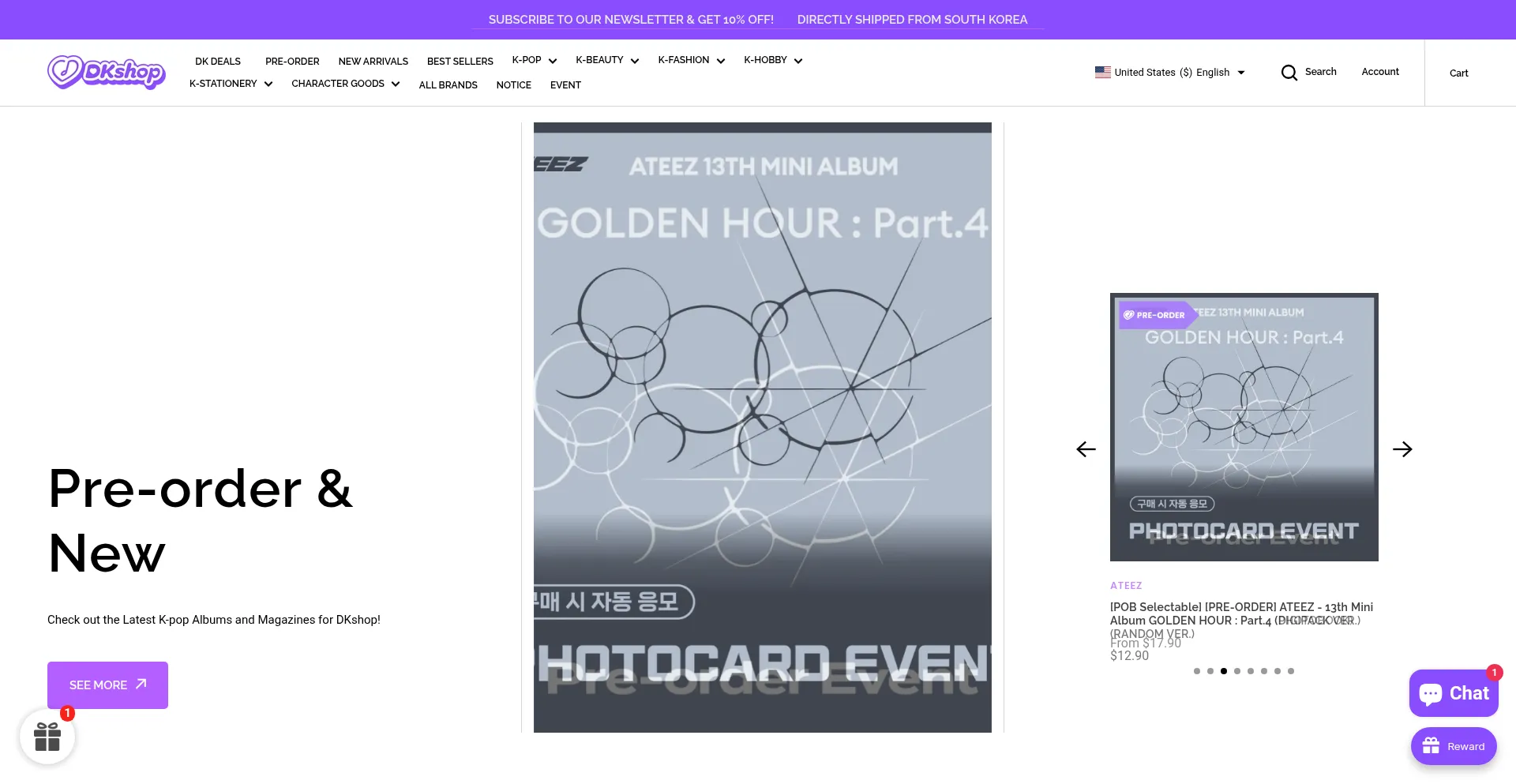Click the large ATEEZ 13th Mini Album image
Viewport: 1516px width, 784px height.
(763, 427)
